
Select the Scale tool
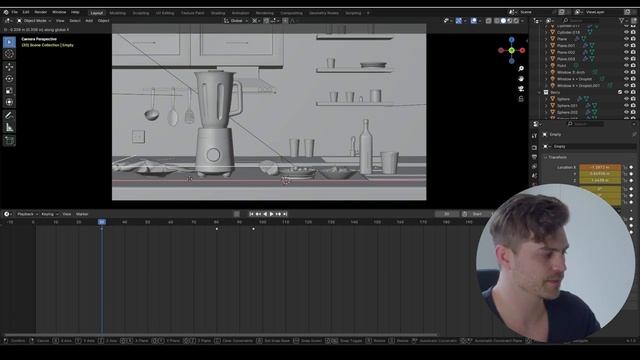pos(9,91)
